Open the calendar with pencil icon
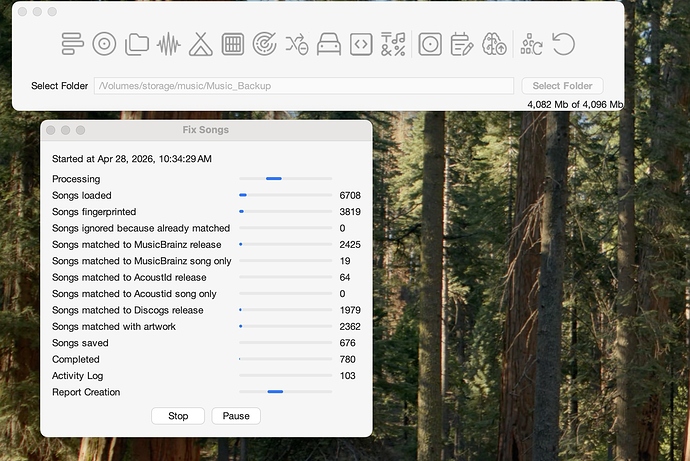This screenshot has width=690, height=461. tap(462, 44)
